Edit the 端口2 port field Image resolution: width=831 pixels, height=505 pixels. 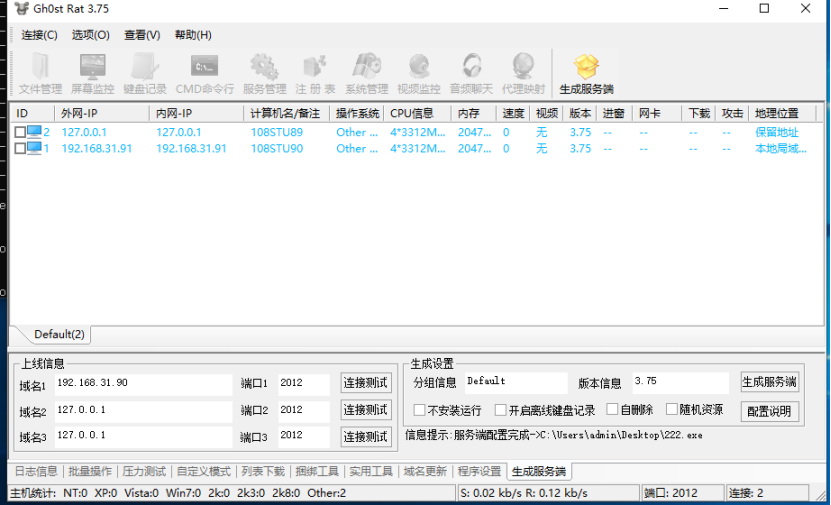(304, 411)
